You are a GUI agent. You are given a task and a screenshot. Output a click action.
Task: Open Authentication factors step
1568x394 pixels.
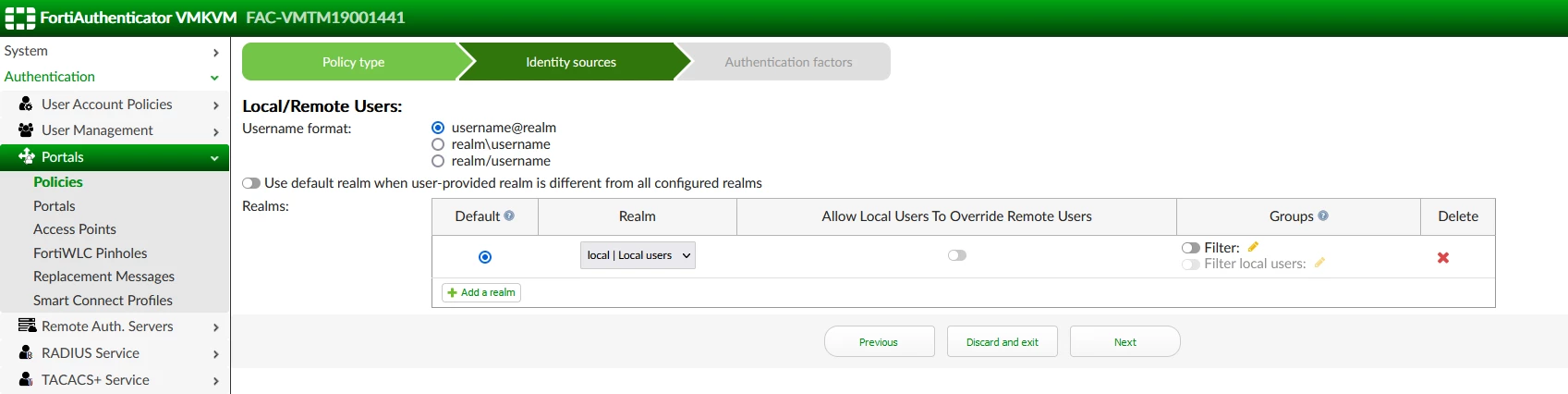tap(788, 62)
